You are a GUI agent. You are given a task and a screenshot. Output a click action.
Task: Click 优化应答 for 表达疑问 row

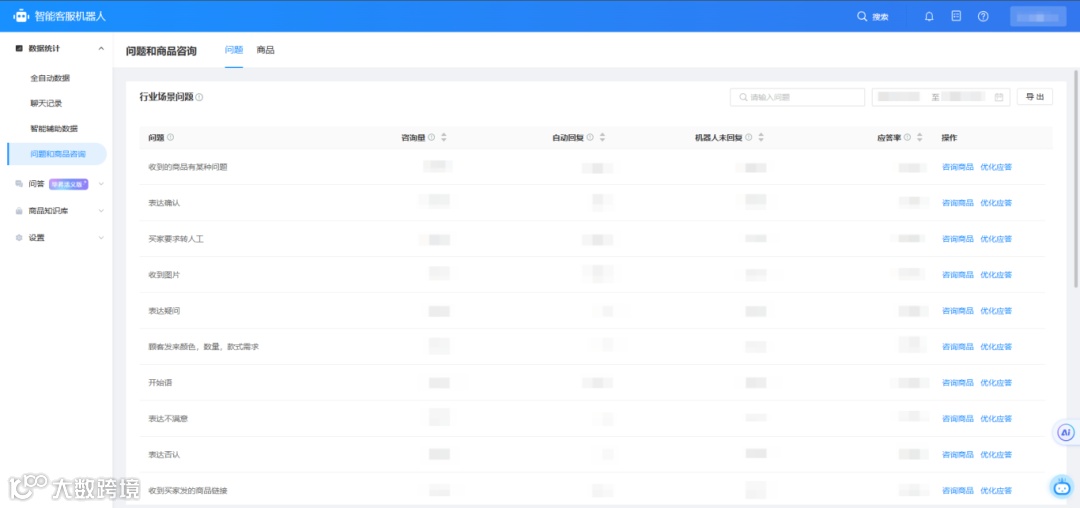(x=996, y=310)
